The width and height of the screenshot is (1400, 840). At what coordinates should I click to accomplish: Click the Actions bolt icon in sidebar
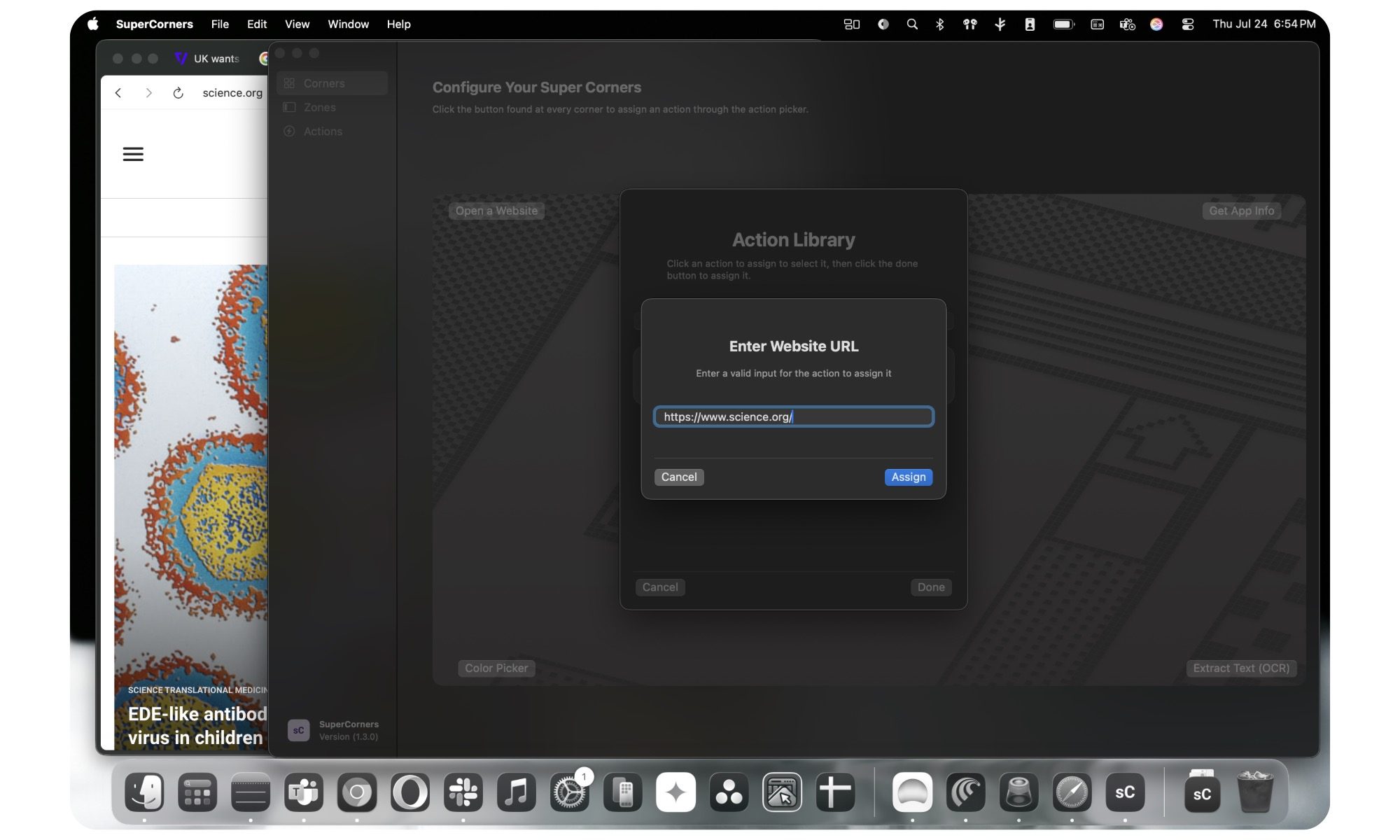click(x=289, y=131)
